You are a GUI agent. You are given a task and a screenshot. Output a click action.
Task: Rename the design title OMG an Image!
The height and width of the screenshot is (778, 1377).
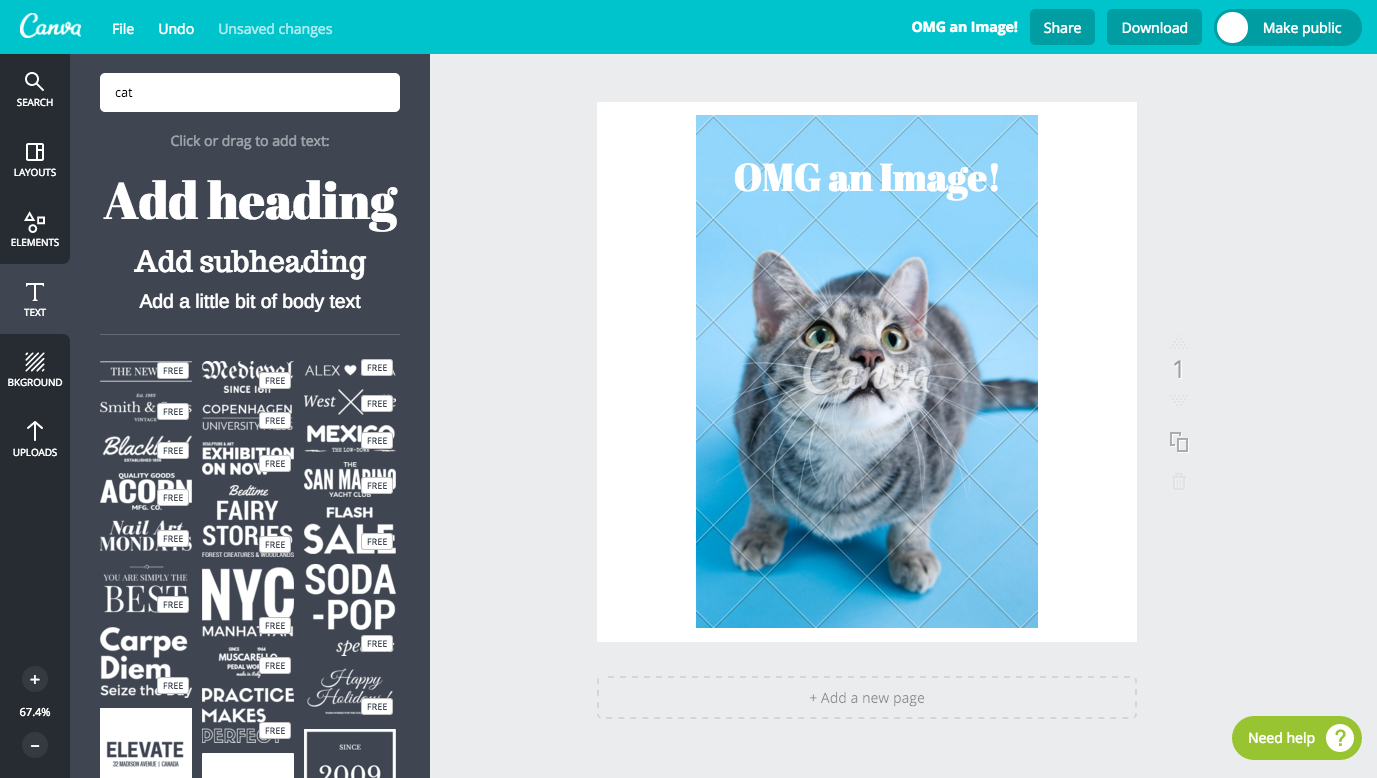tap(964, 27)
